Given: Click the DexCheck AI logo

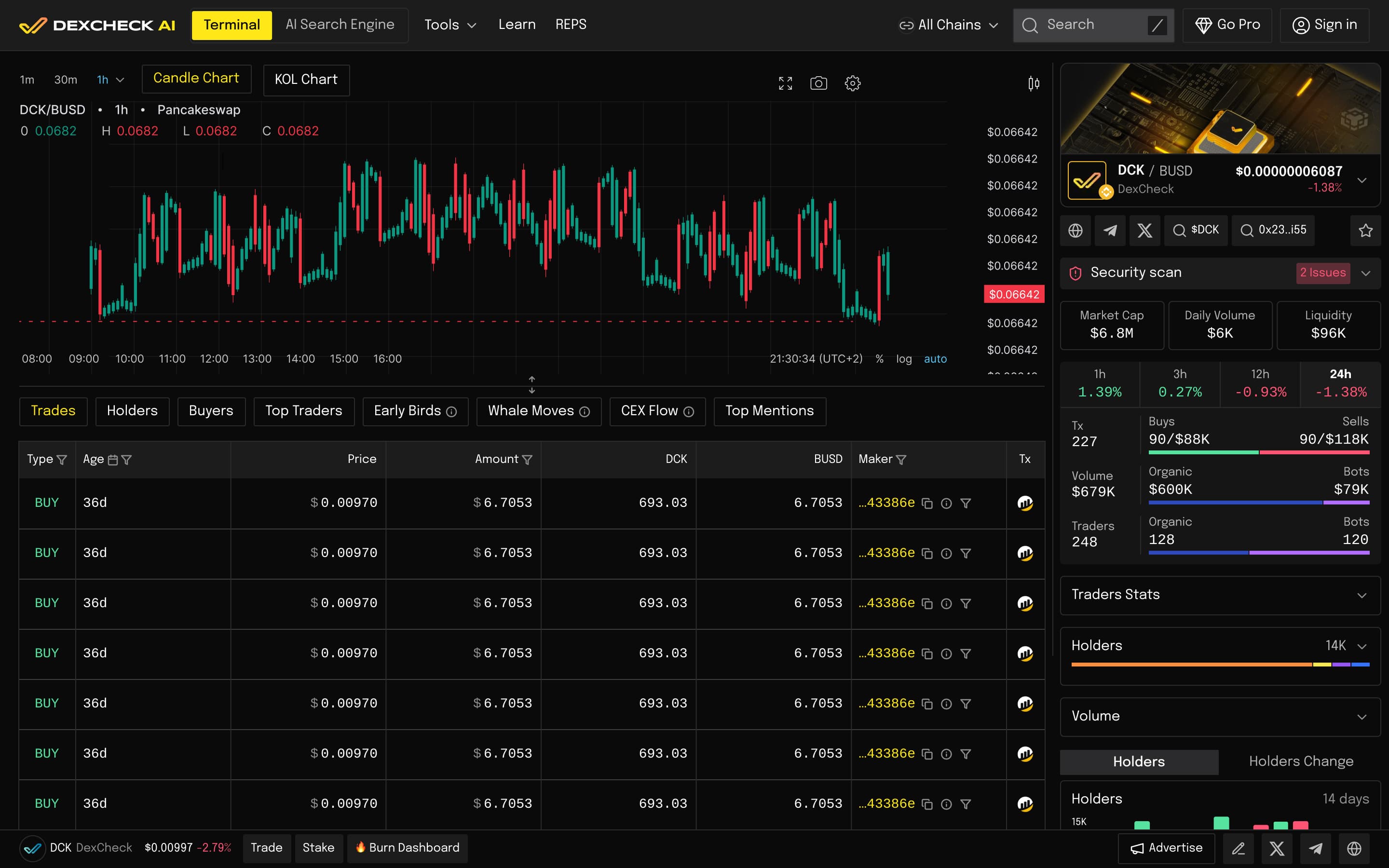Looking at the screenshot, I should 97,25.
